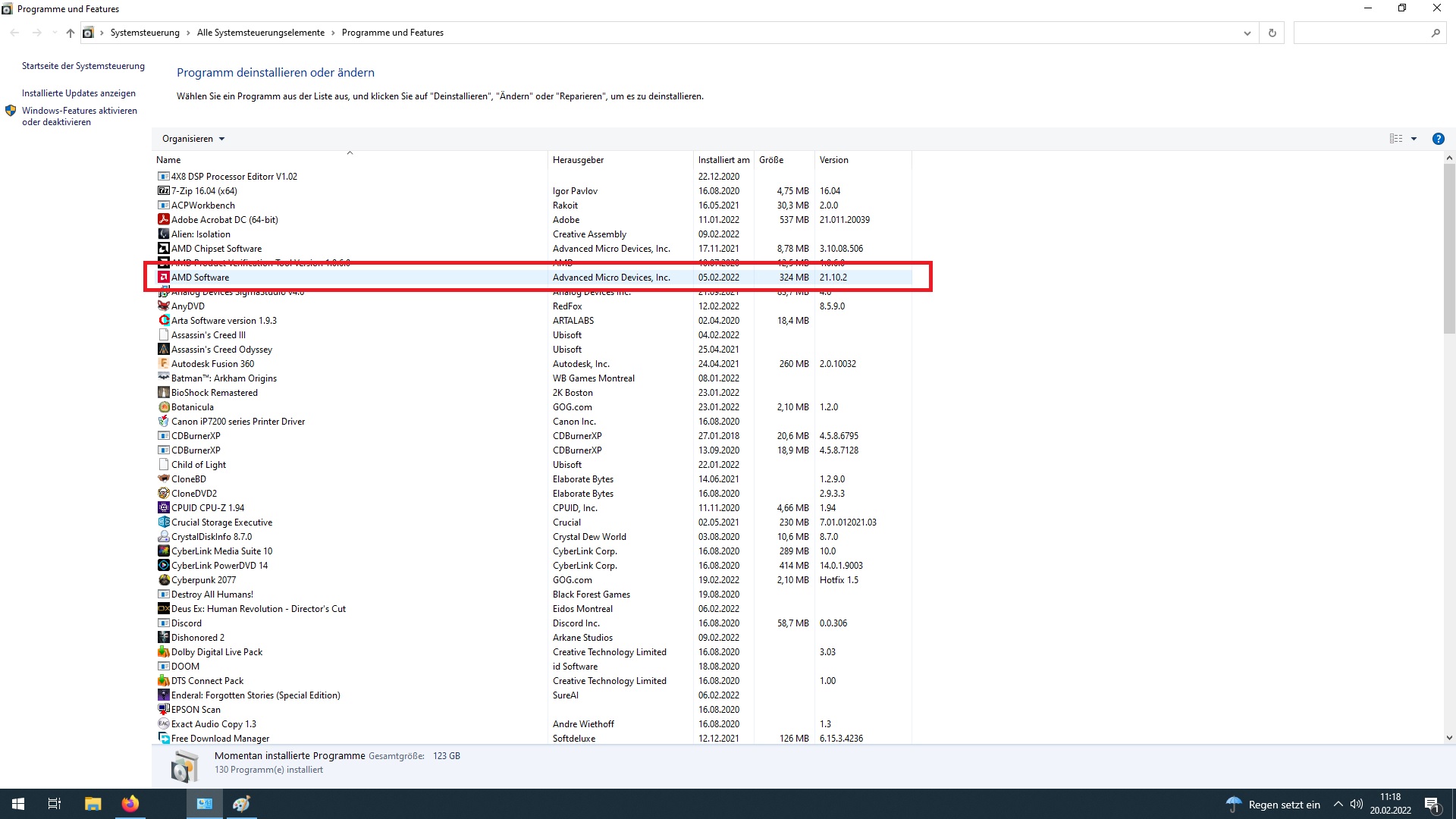Click the help question mark icon
1456x819 pixels.
(1438, 139)
